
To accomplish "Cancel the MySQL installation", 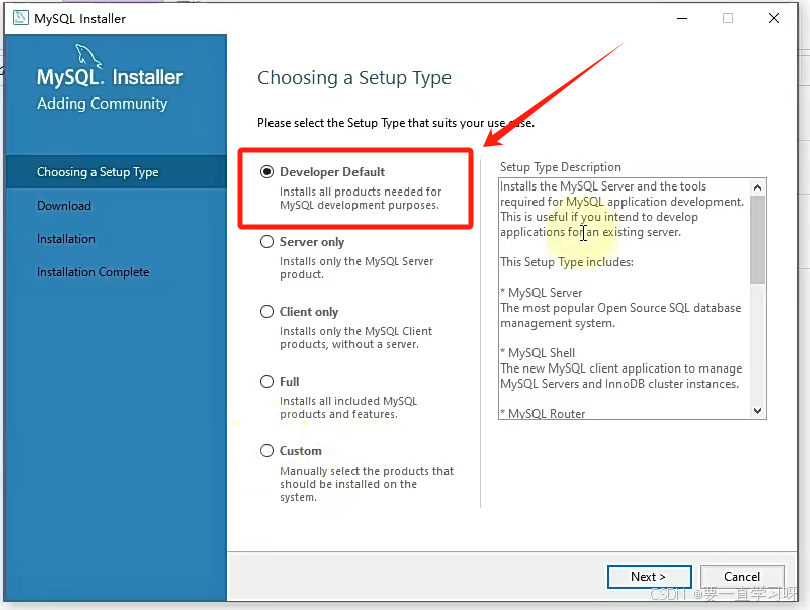I will 742,576.
